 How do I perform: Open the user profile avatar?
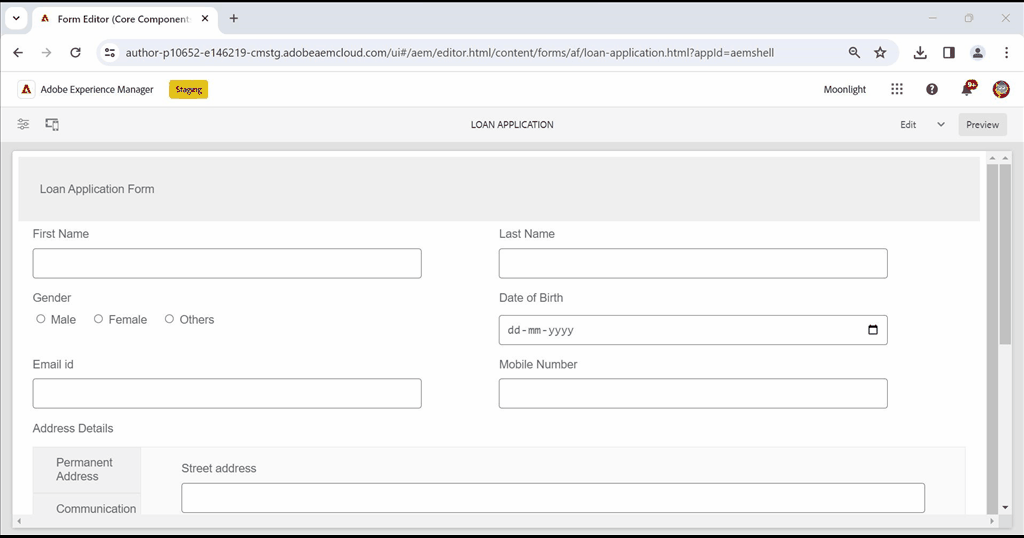(1001, 89)
